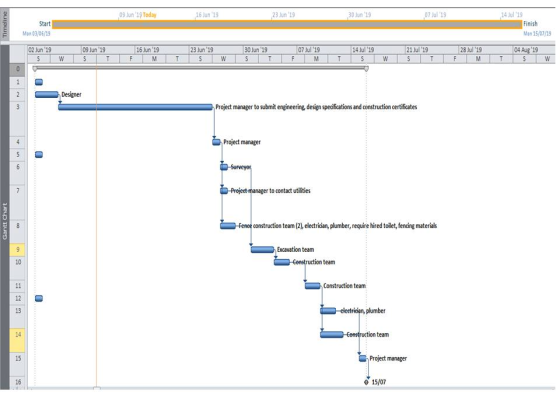Click the task bar in row 12
560x420 pixels.
coord(39,298)
